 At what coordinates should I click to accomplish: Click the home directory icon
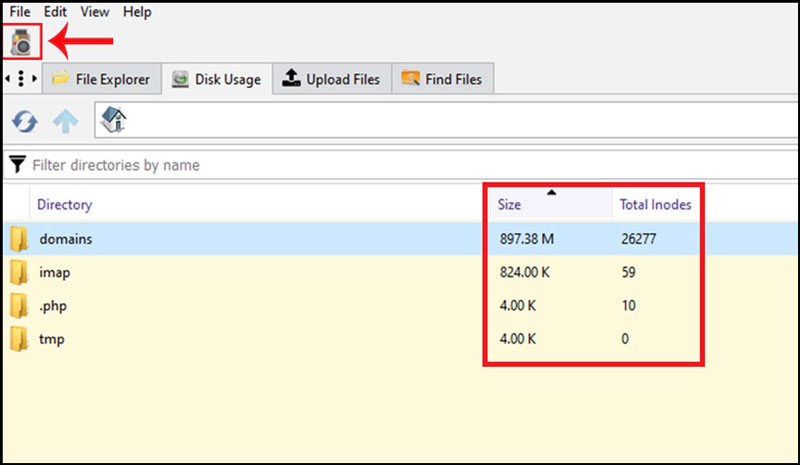[x=114, y=122]
